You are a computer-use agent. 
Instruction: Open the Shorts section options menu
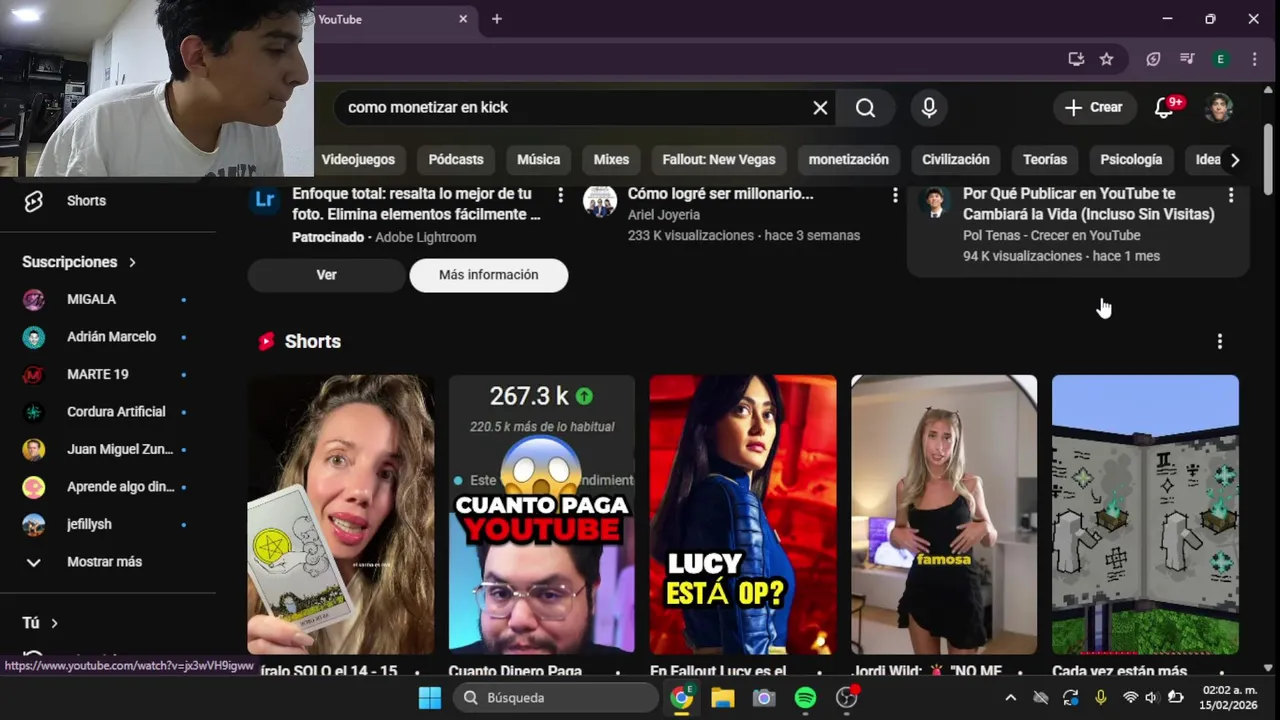tap(1219, 342)
